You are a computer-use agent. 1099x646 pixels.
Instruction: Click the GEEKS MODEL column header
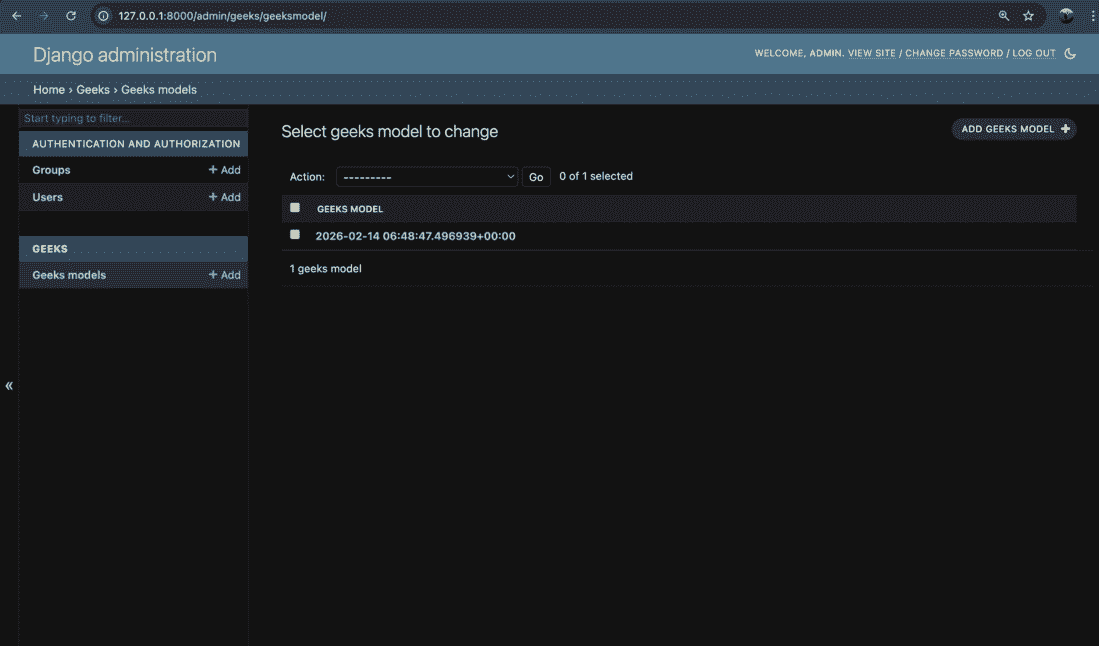[350, 209]
